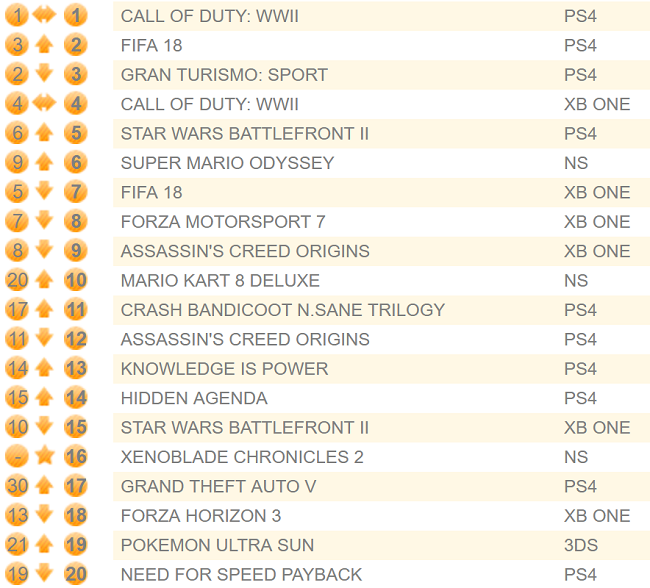
Task: Click the XB ONE label in the Forza Motorsport 7 row
Action: click(x=597, y=222)
